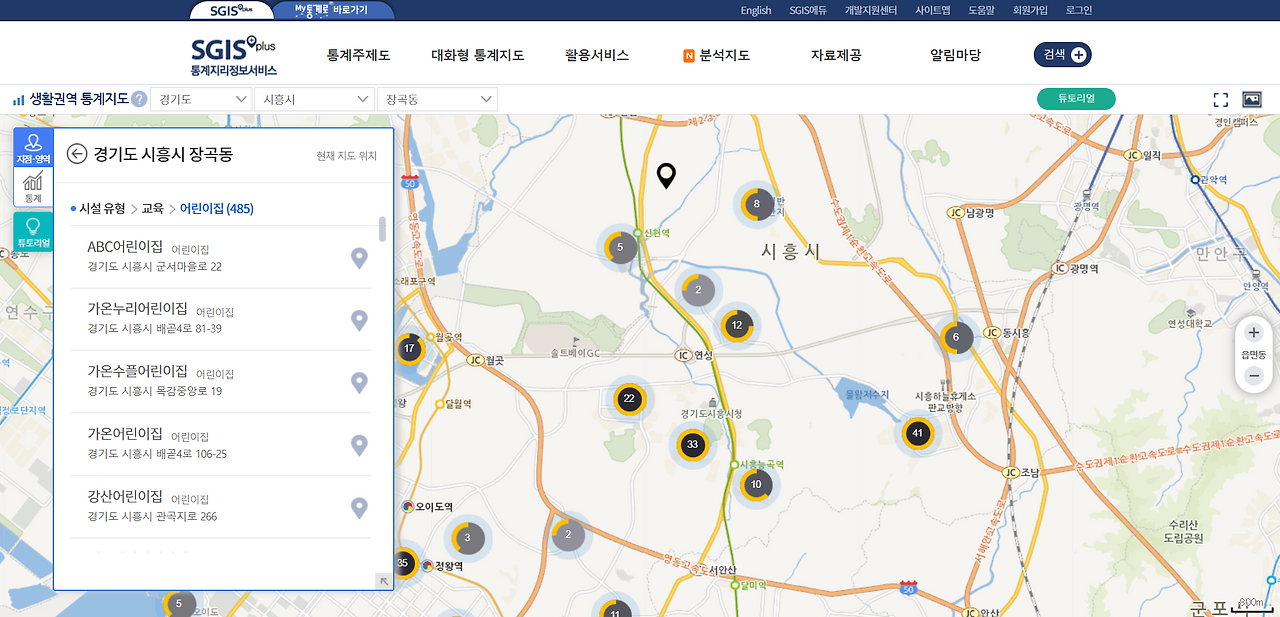This screenshot has width=1280, height=617.
Task: Open the 시흥시 city dropdown
Action: [x=314, y=99]
